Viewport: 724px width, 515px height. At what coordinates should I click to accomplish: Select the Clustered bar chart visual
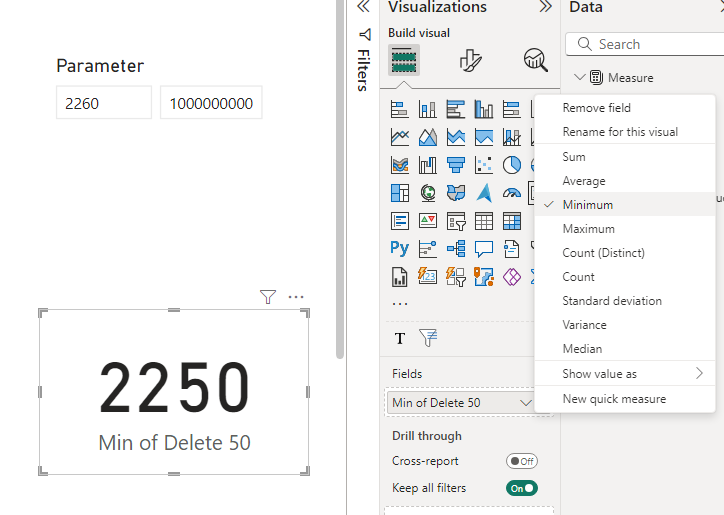pos(456,109)
